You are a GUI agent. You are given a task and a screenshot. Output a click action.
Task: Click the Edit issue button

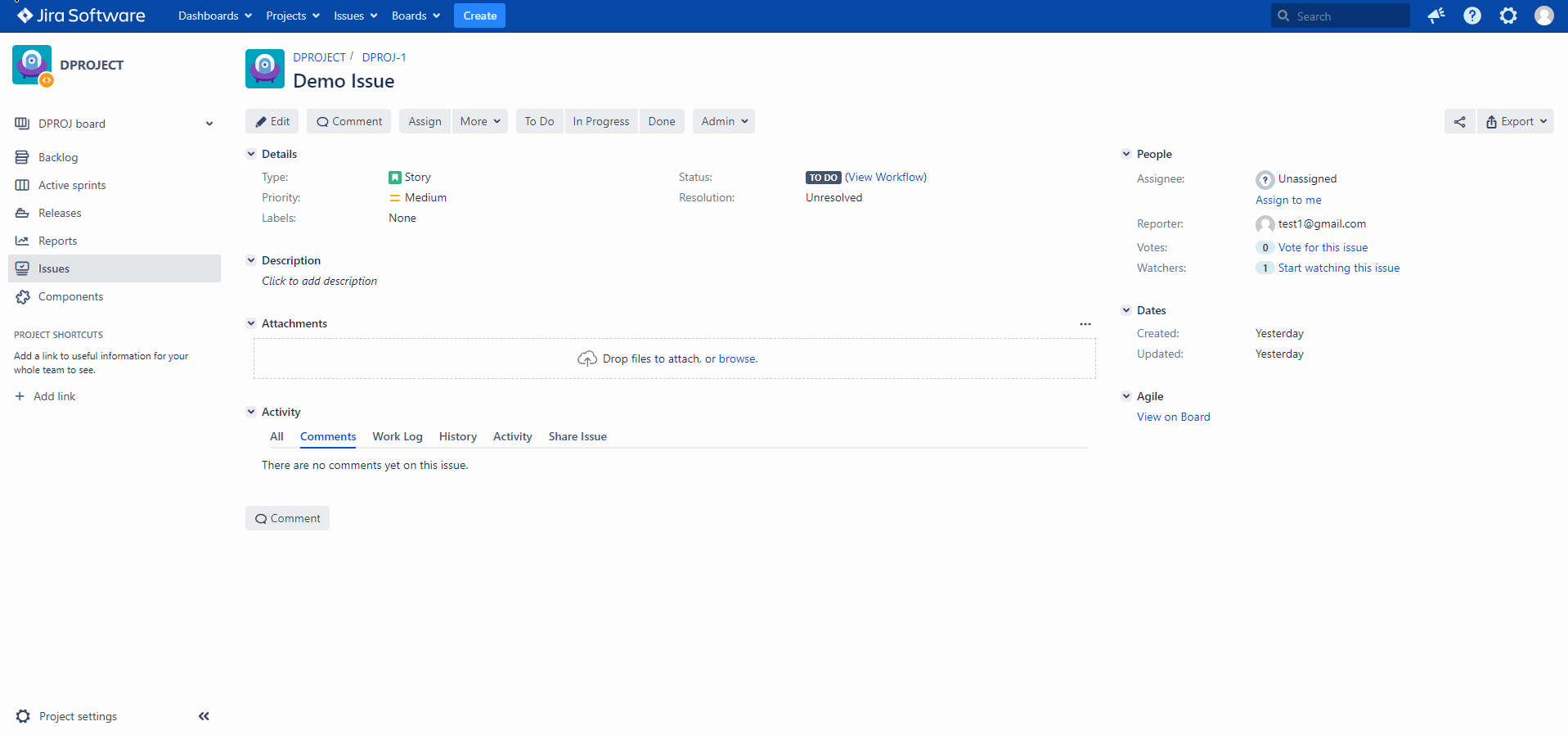272,121
